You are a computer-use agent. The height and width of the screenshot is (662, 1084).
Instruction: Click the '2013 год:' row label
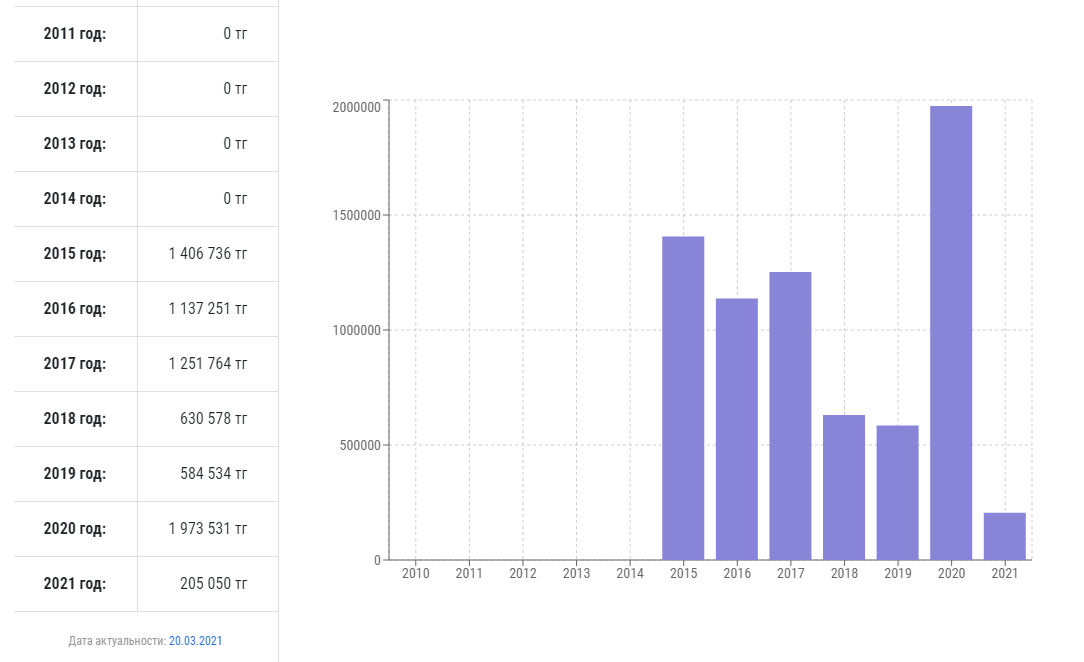click(x=75, y=144)
